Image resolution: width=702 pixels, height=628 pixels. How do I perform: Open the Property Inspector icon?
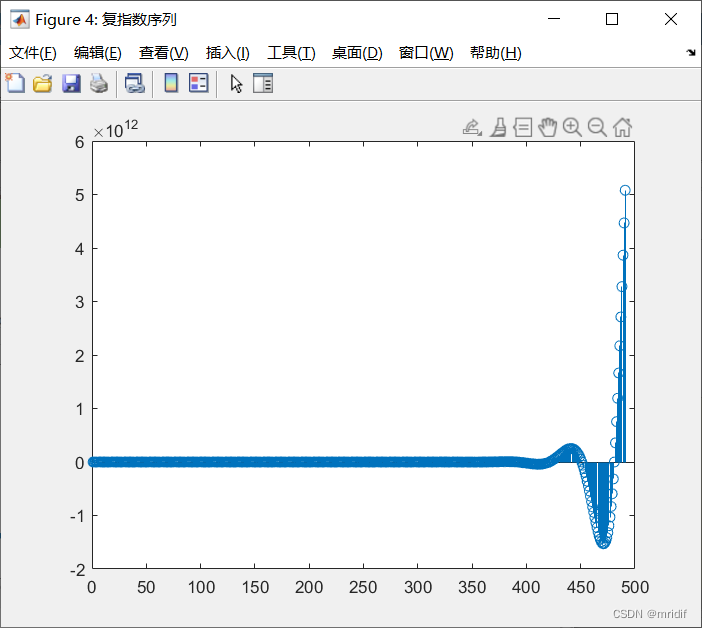point(263,83)
